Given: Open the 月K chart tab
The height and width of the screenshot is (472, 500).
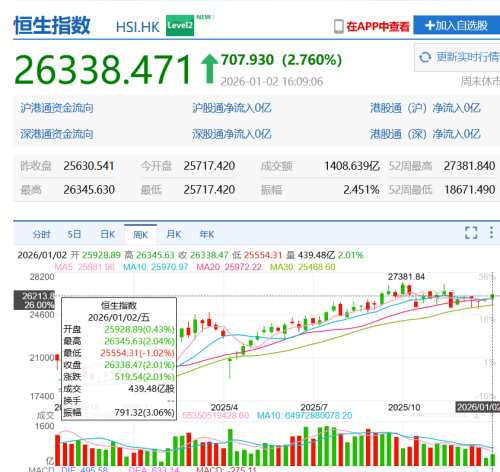Looking at the screenshot, I should click(x=174, y=234).
